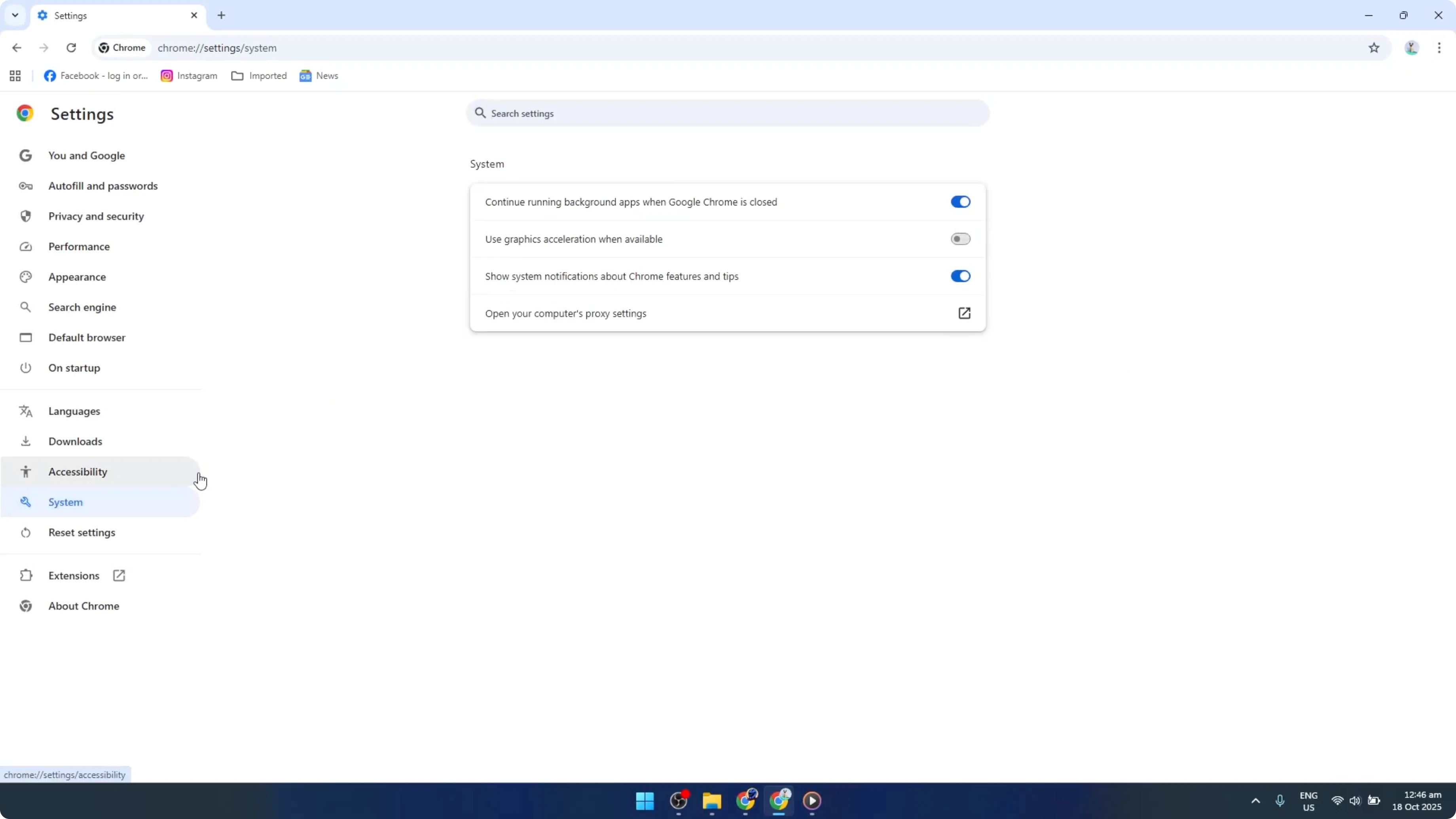Viewport: 1456px width, 819px height.
Task: Open the tab search dropdown
Action: point(15,15)
